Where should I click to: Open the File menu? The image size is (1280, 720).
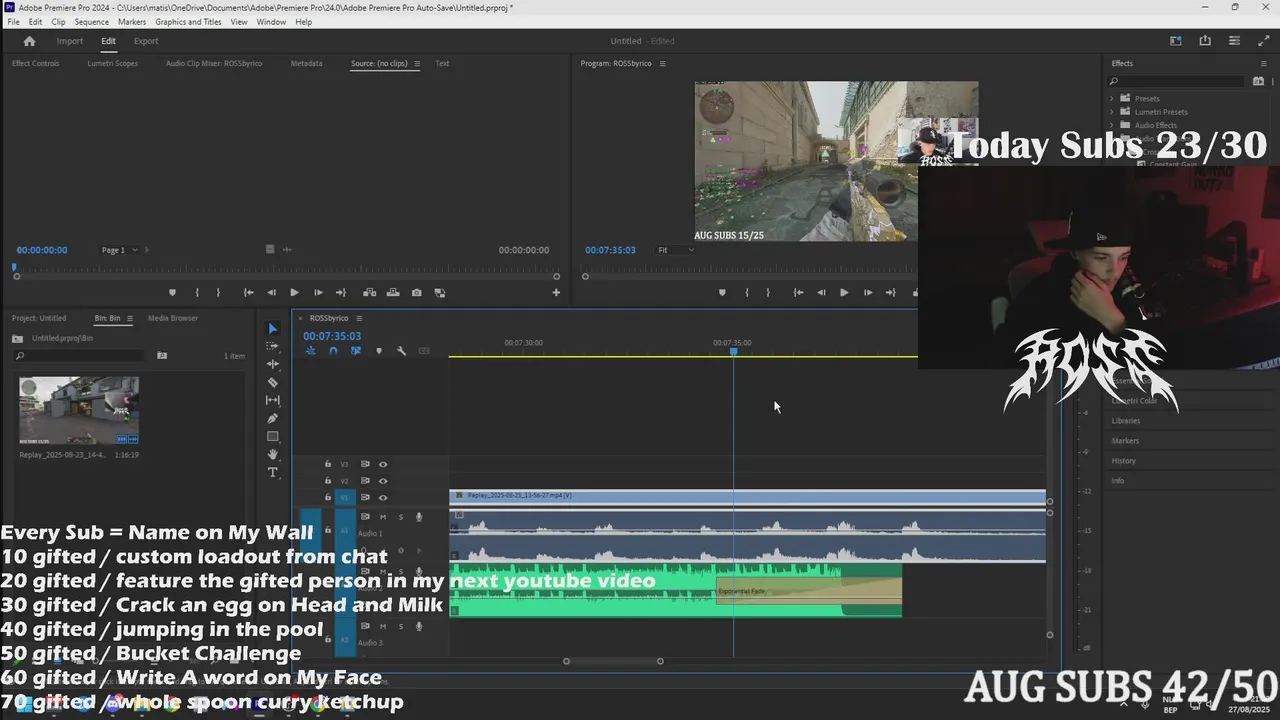tap(13, 22)
